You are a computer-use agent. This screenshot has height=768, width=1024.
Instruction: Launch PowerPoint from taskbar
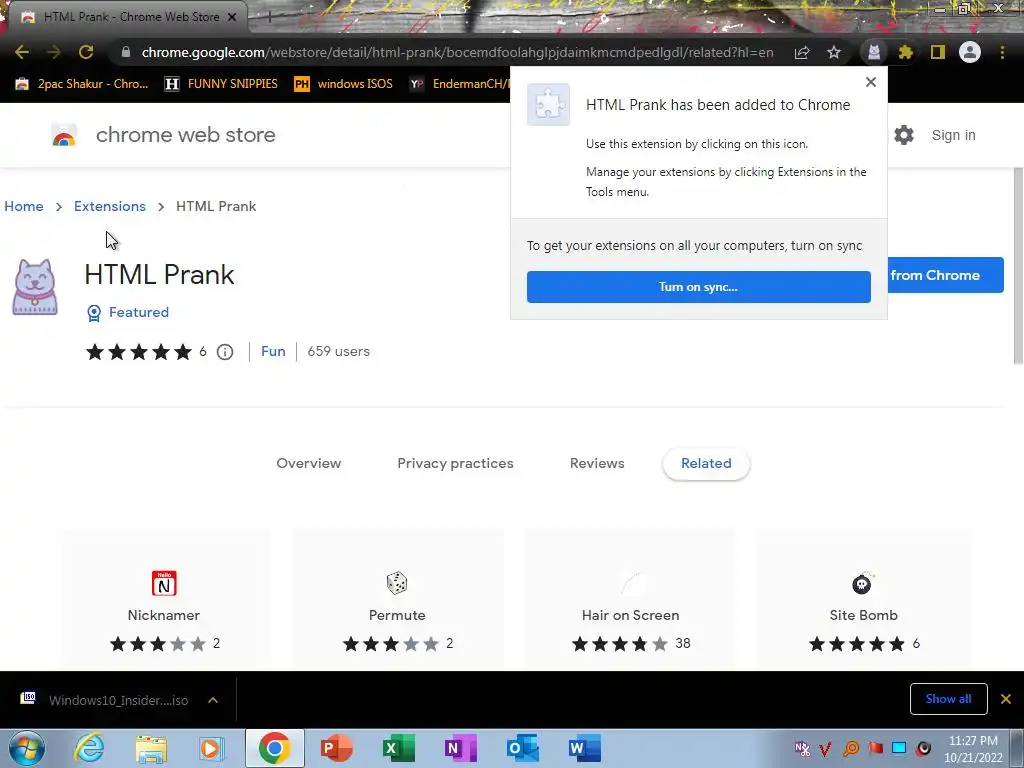(x=337, y=748)
